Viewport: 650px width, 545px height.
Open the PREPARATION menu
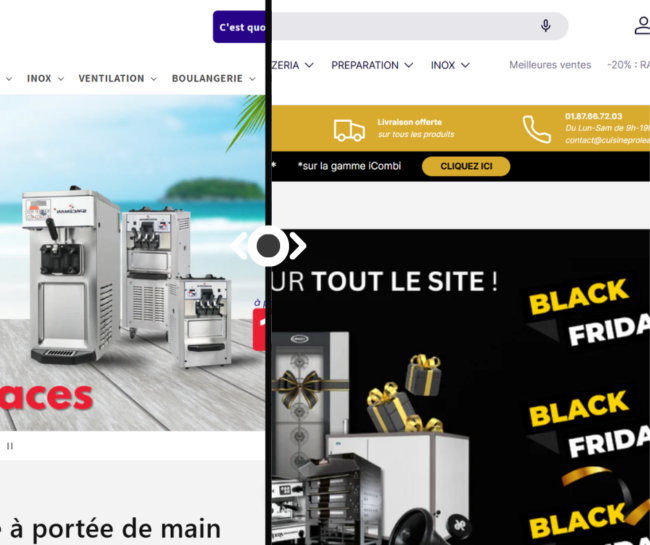(x=372, y=65)
